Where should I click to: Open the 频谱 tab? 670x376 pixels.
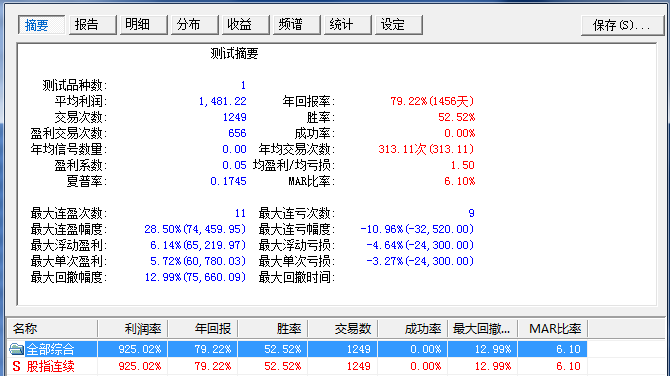pos(297,25)
